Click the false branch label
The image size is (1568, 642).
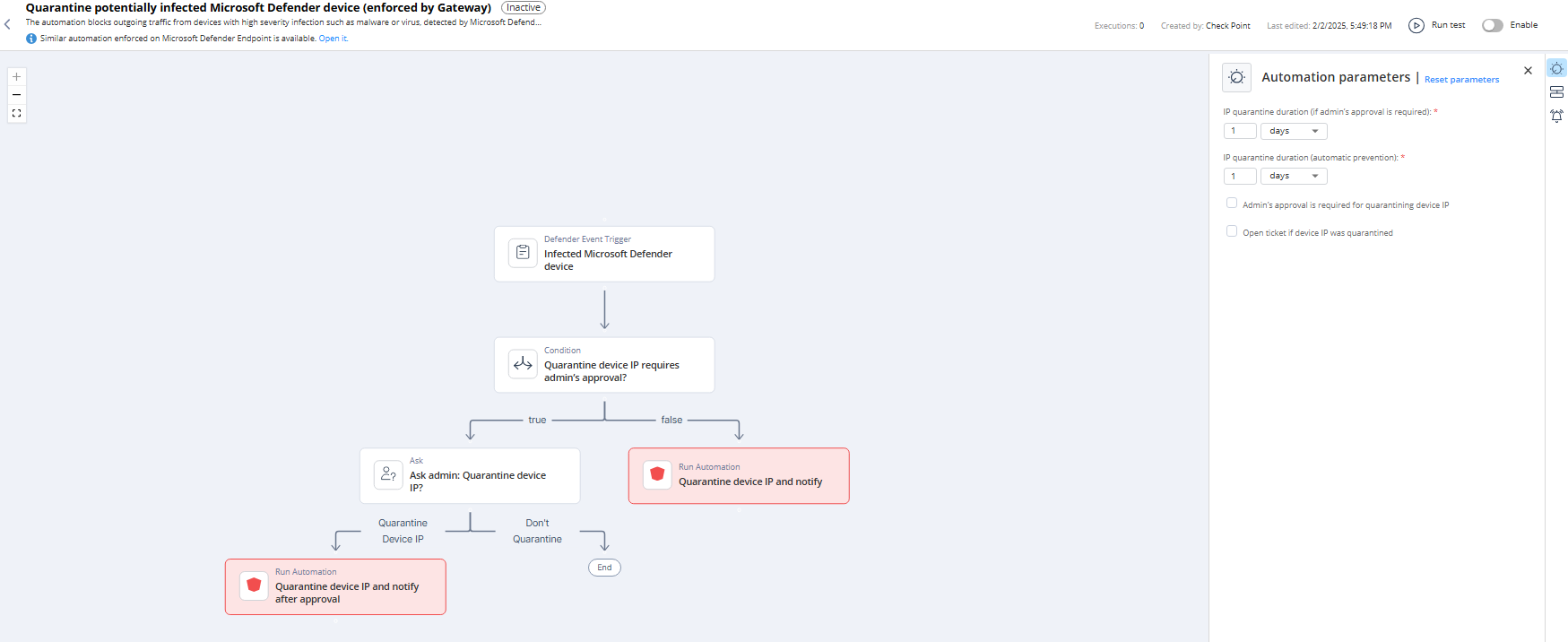click(x=671, y=420)
